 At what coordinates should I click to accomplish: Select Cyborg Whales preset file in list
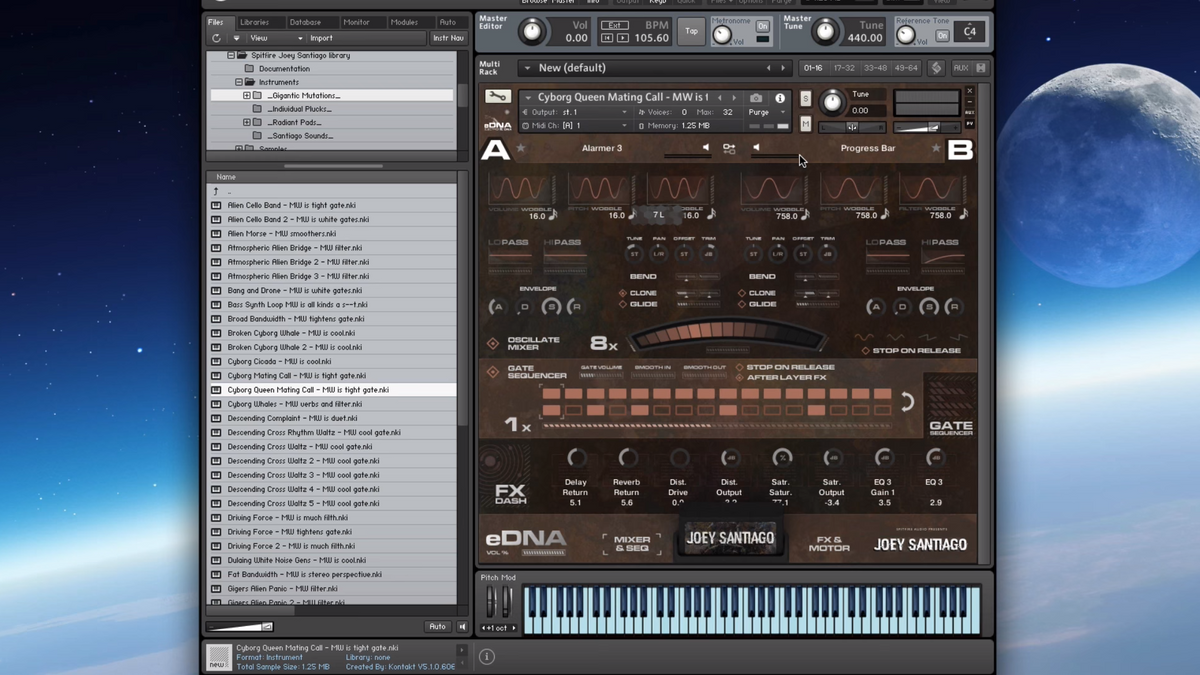tap(294, 404)
